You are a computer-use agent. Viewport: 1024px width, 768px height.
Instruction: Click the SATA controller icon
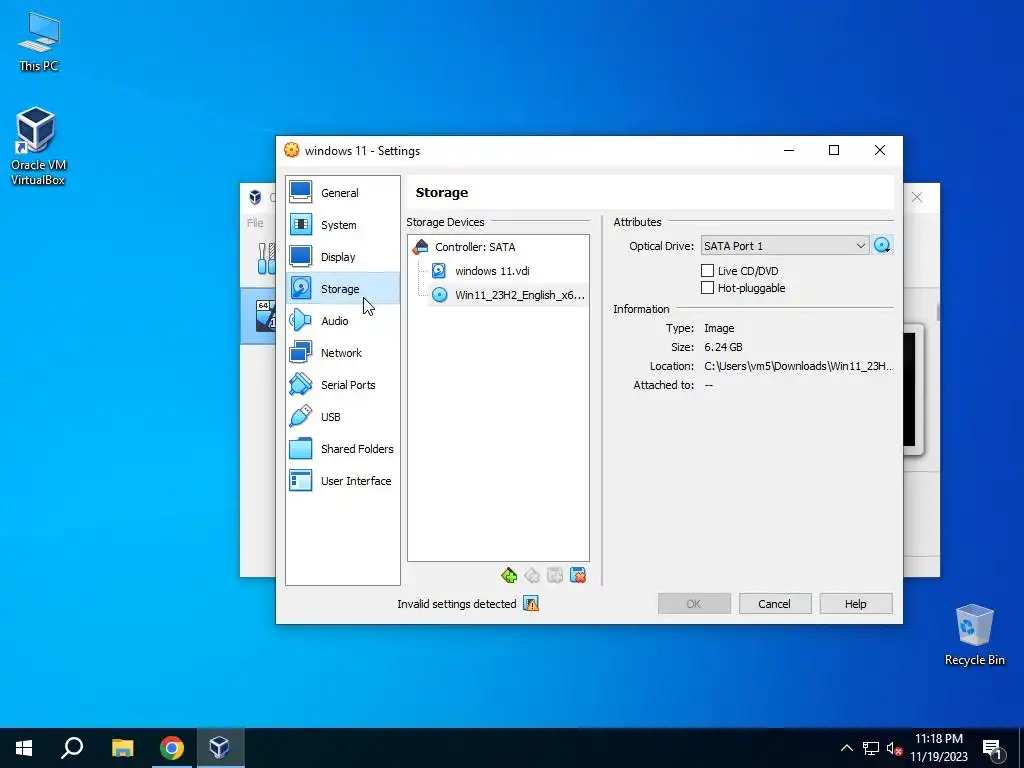(421, 246)
